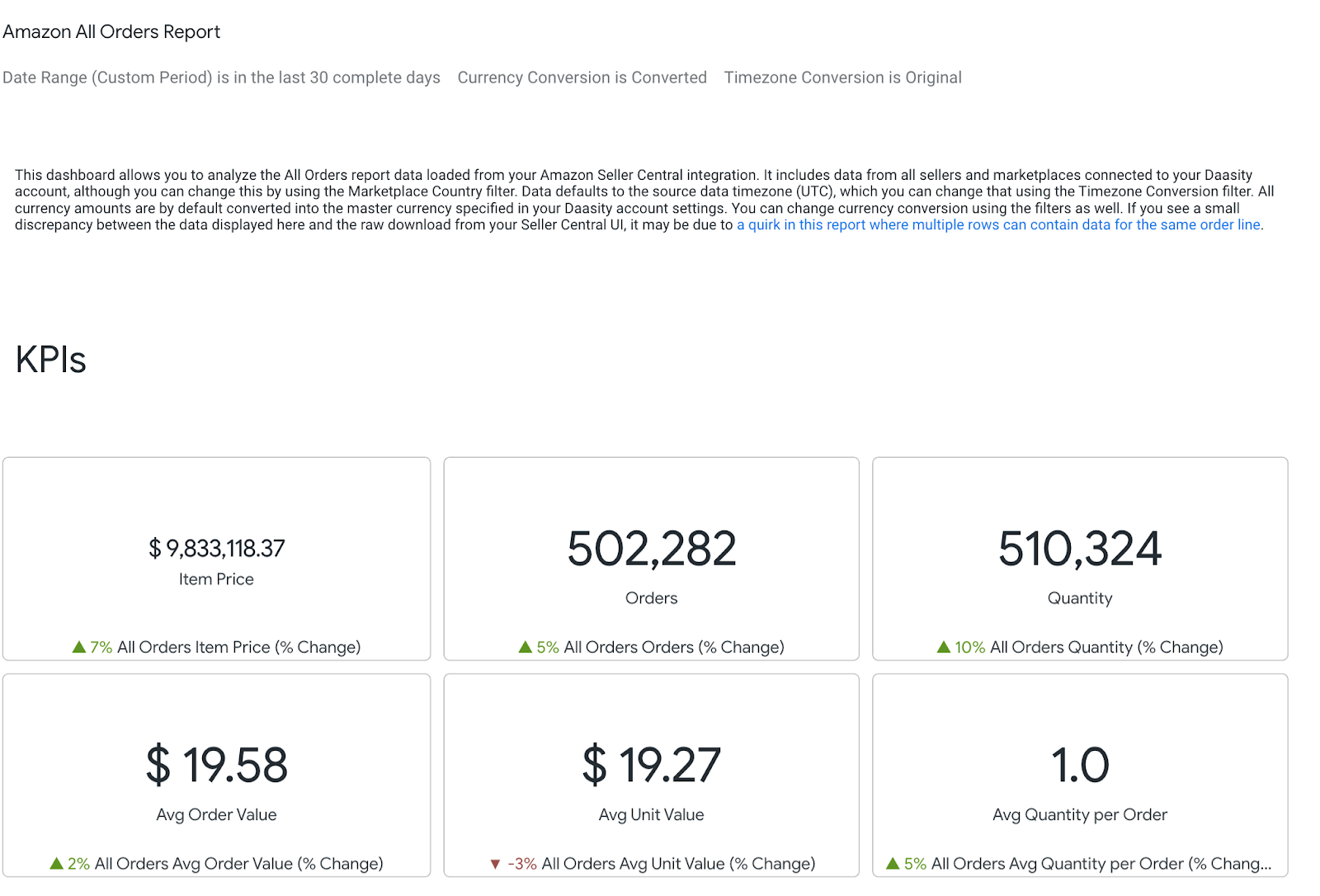Click green up arrow beside 7% Item Price change

point(79,647)
